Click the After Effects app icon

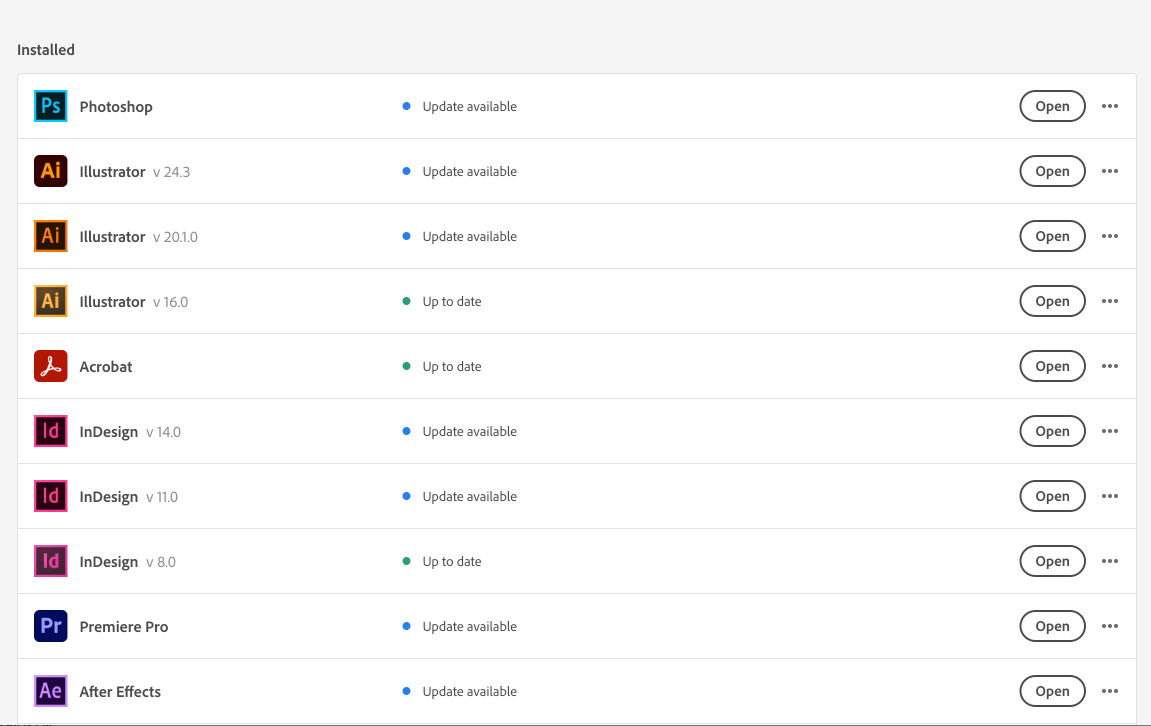click(x=50, y=691)
